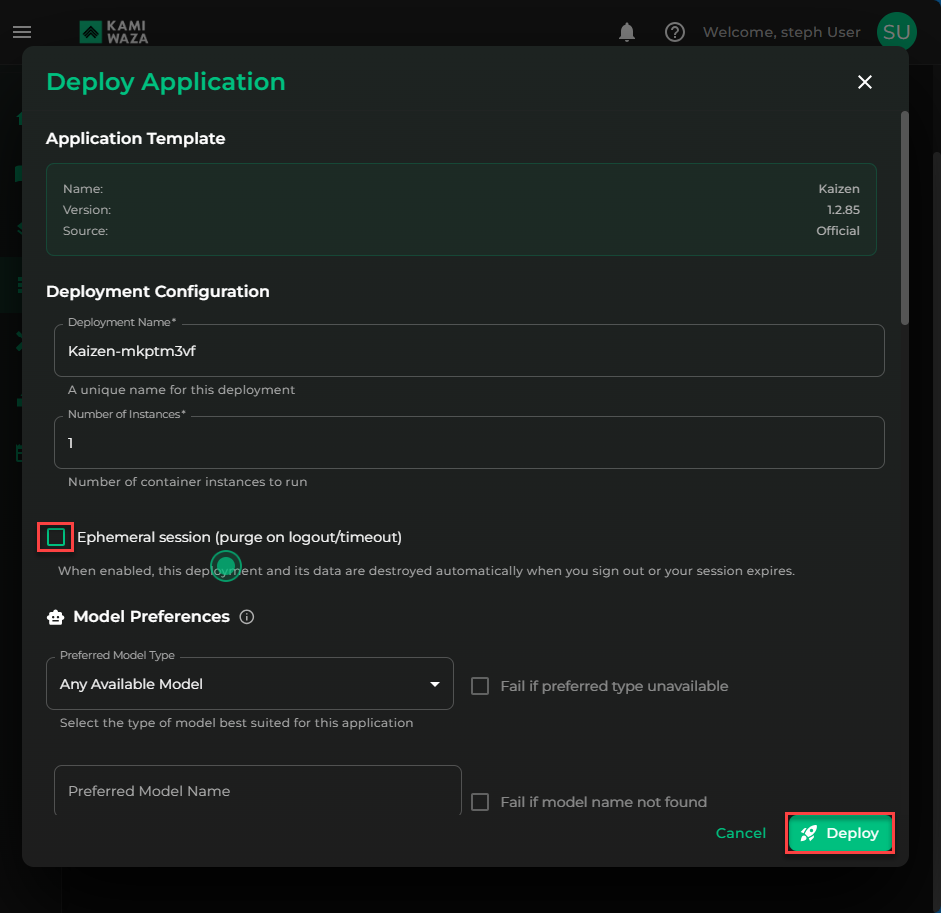Click the Ephemeral session label text

tap(239, 537)
